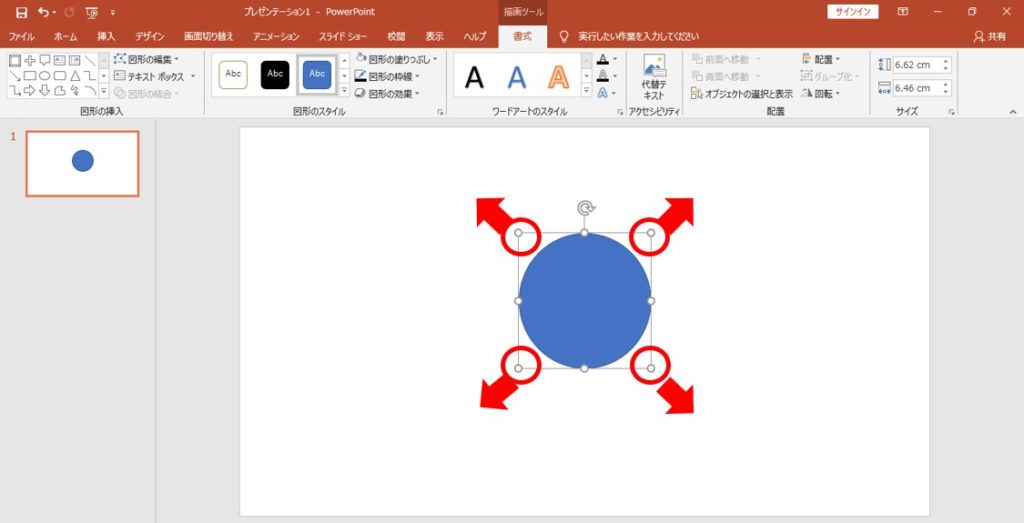Viewport: 1024px width, 523px height.
Task: Switch to the 挿入 ribbon tab
Action: coord(106,36)
